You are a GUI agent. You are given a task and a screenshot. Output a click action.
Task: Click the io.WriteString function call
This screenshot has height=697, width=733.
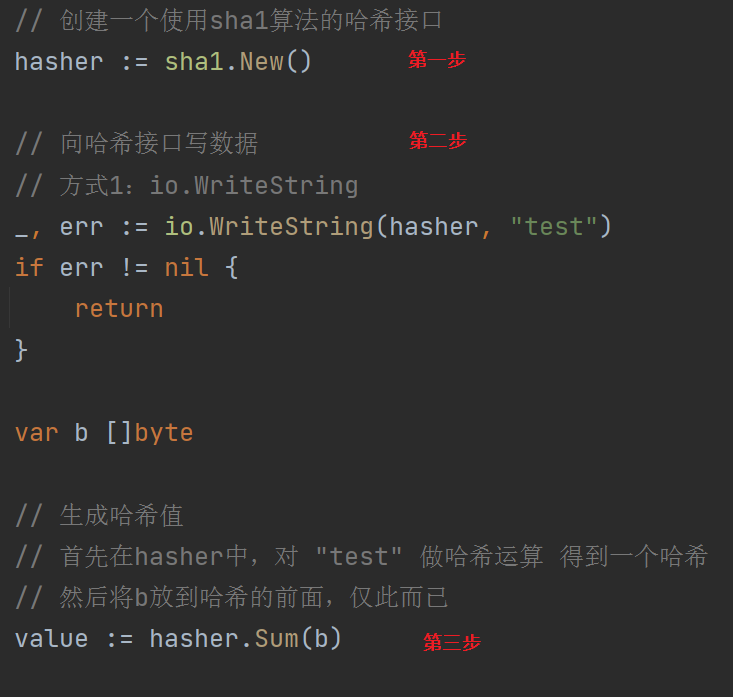(x=269, y=227)
